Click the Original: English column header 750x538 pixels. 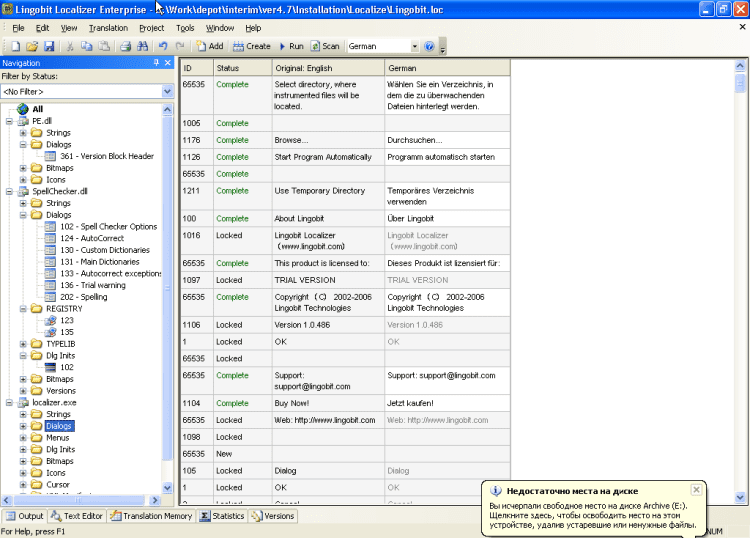[x=328, y=68]
